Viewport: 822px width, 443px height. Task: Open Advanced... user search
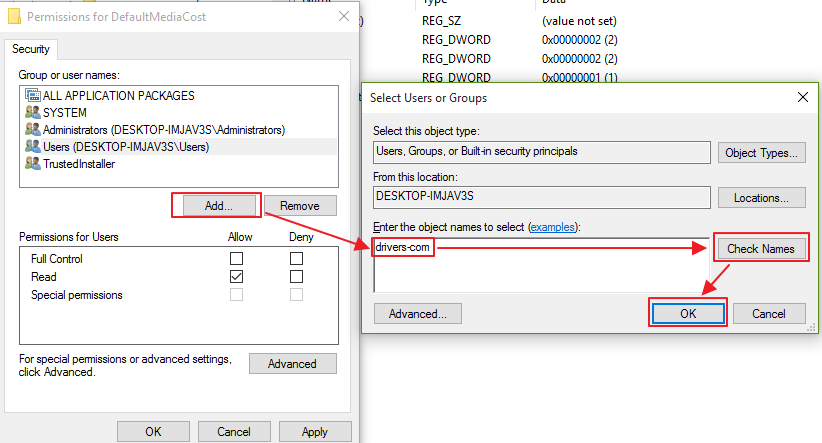418,314
